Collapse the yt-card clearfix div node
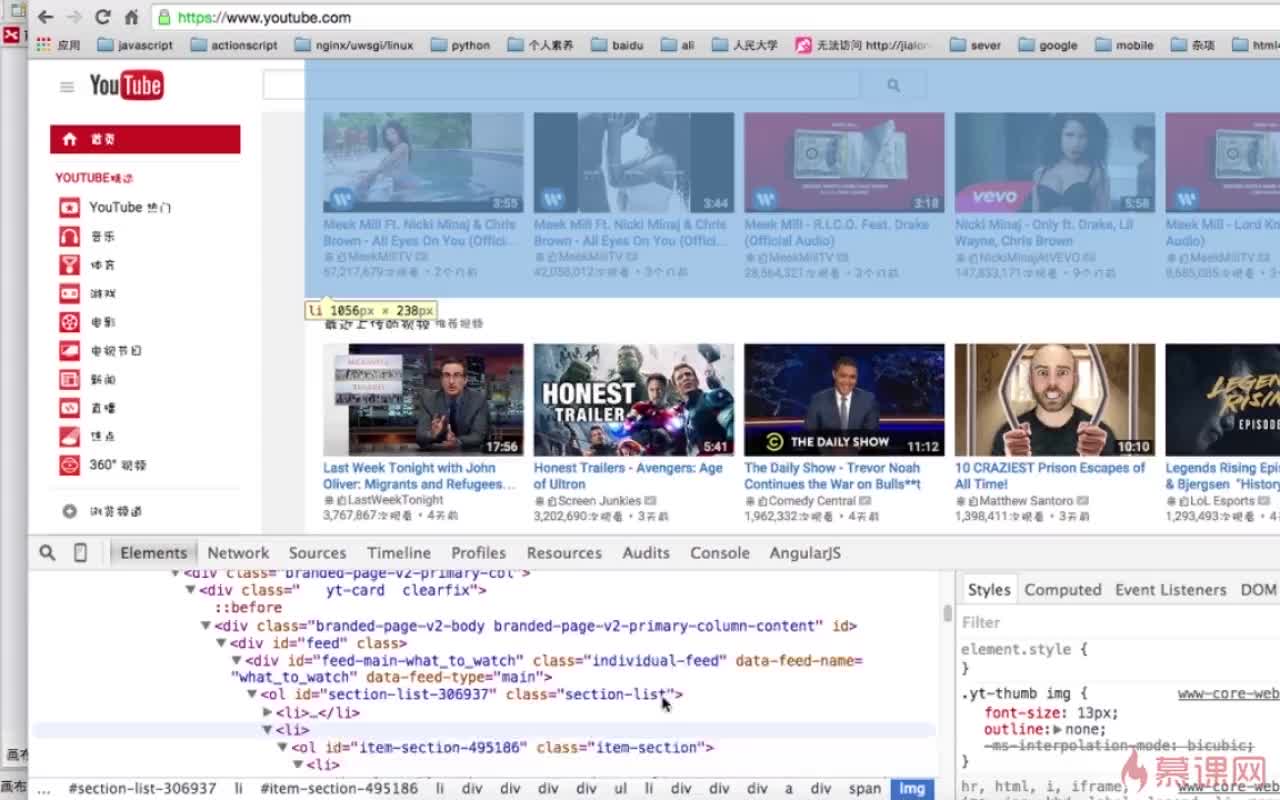This screenshot has width=1280, height=800. 191,590
